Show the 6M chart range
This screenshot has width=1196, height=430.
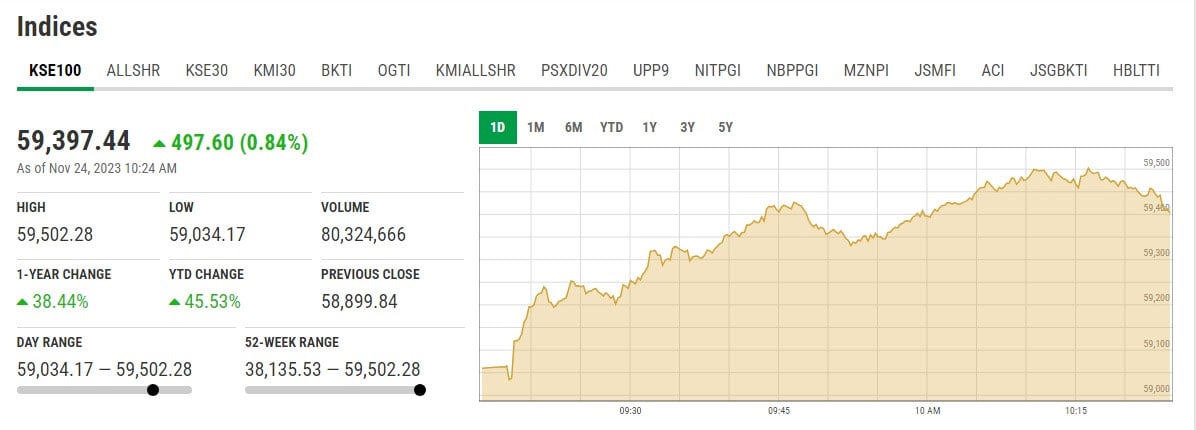point(573,128)
